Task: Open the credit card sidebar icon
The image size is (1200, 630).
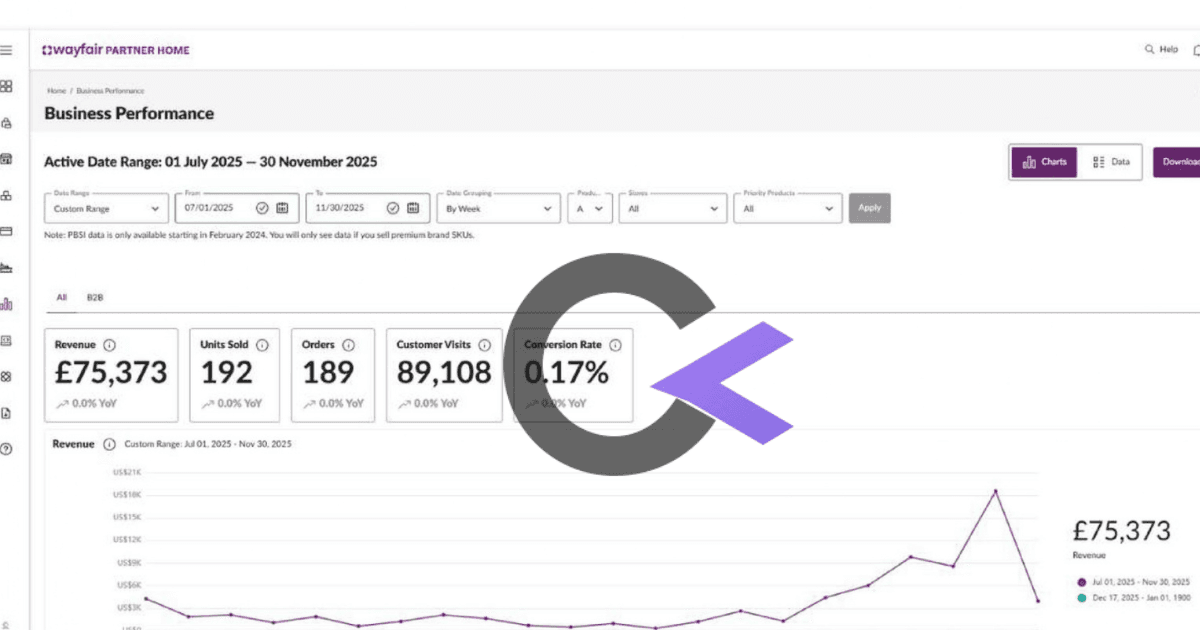Action: [x=6, y=231]
